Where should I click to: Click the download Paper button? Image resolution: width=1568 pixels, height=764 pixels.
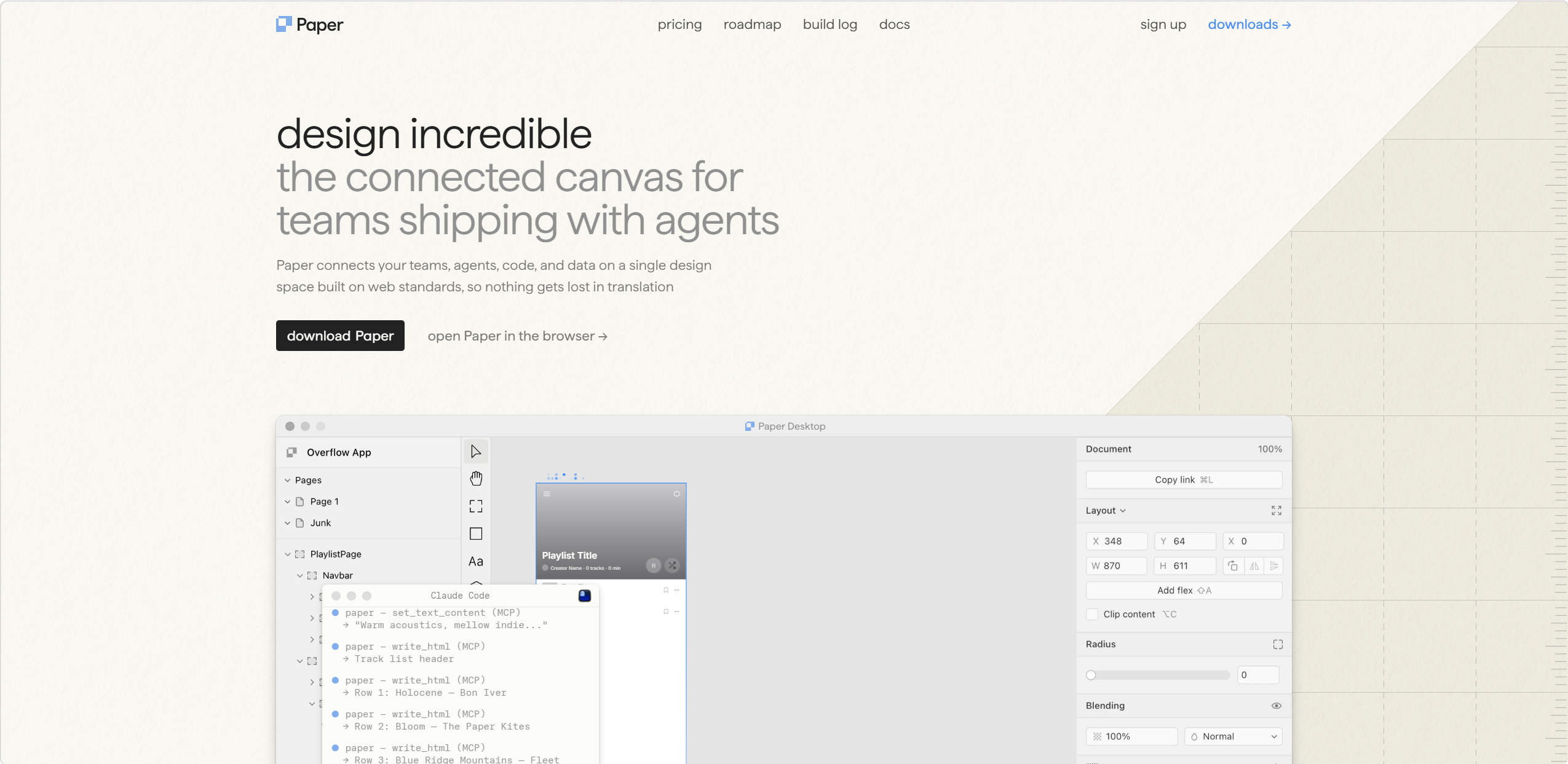click(x=340, y=336)
